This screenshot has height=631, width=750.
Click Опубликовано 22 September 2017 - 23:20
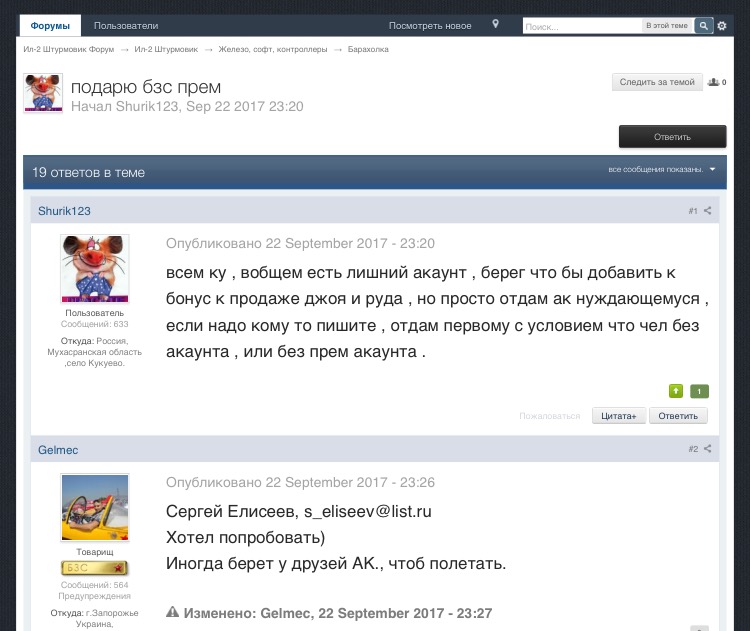(x=300, y=244)
